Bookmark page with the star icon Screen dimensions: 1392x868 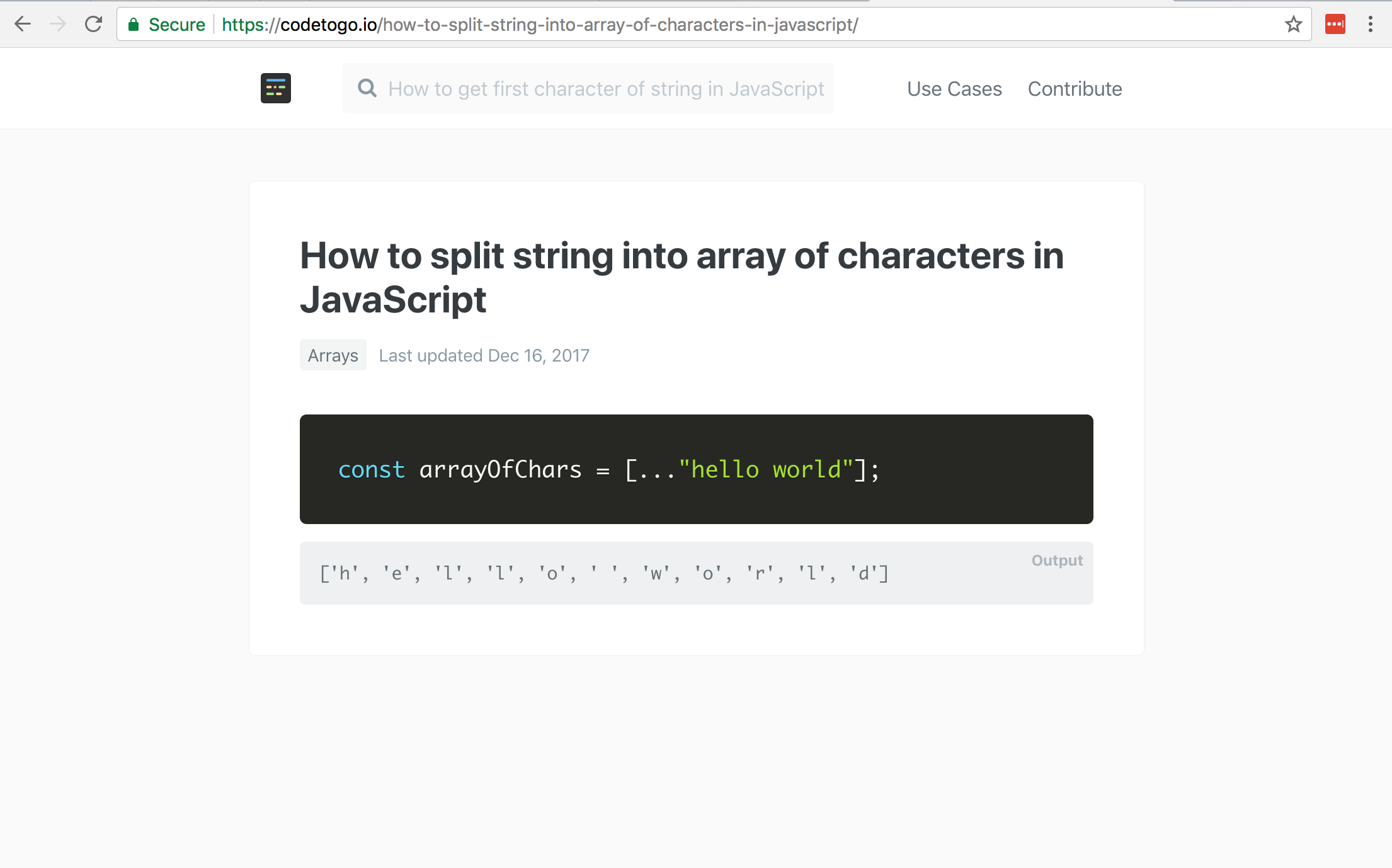tap(1294, 25)
